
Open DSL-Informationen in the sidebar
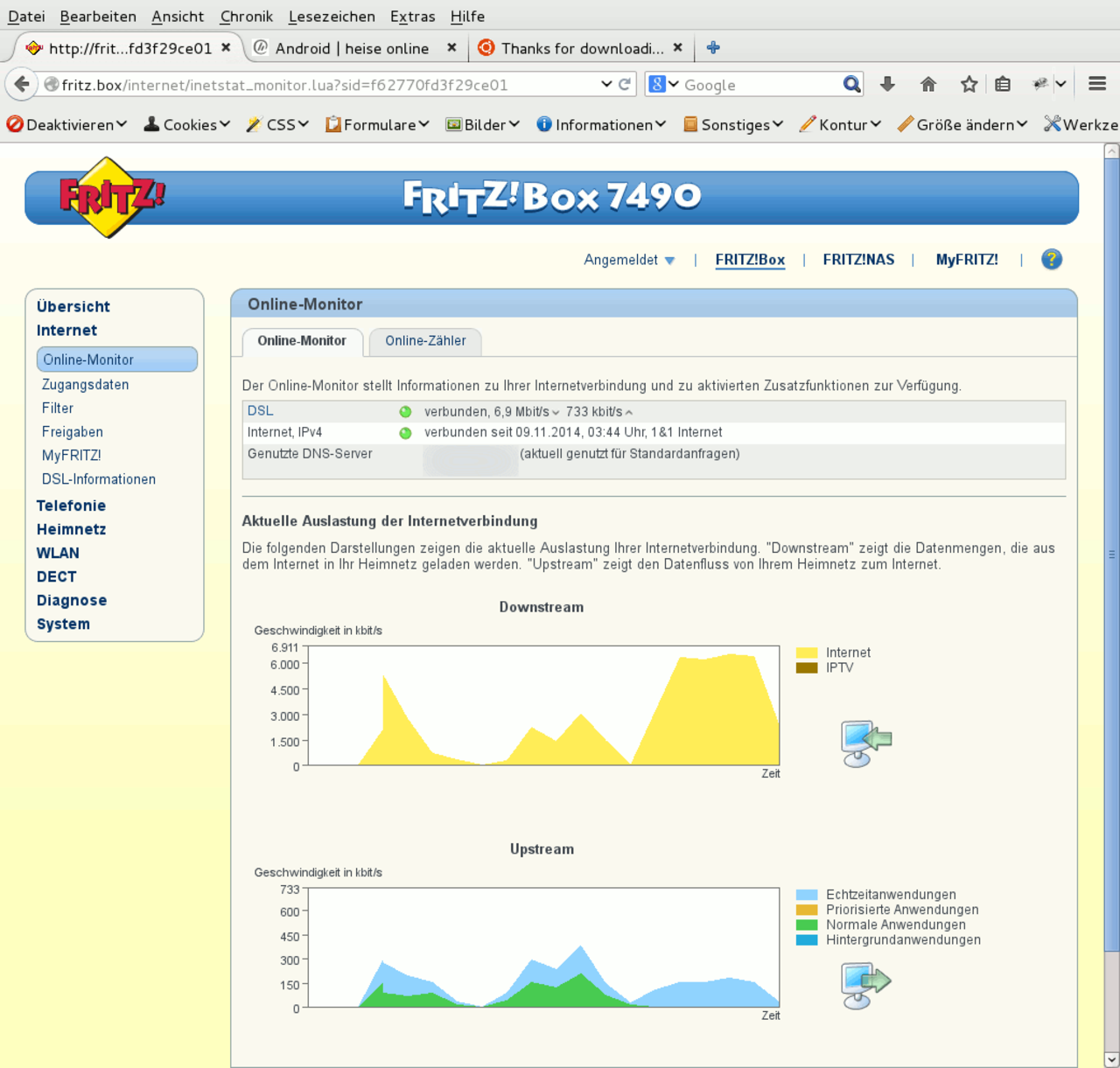tap(99, 479)
